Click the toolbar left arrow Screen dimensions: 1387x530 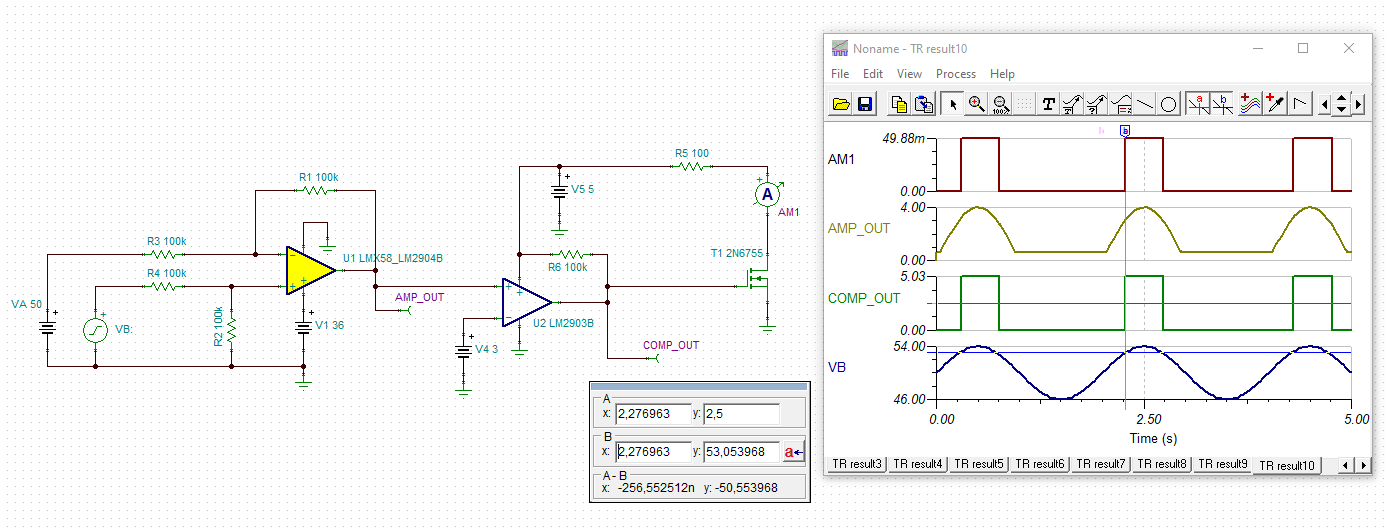[x=1325, y=103]
